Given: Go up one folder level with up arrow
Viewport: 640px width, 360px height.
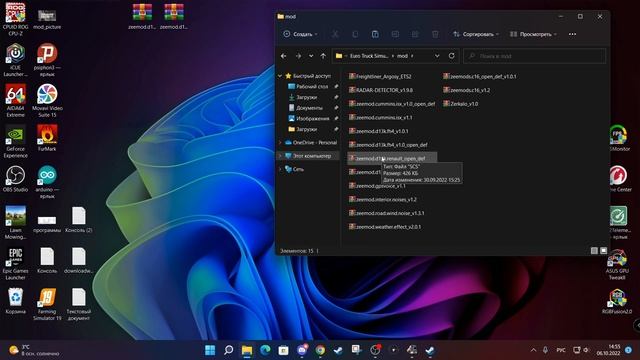Looking at the screenshot, I should (x=323, y=56).
